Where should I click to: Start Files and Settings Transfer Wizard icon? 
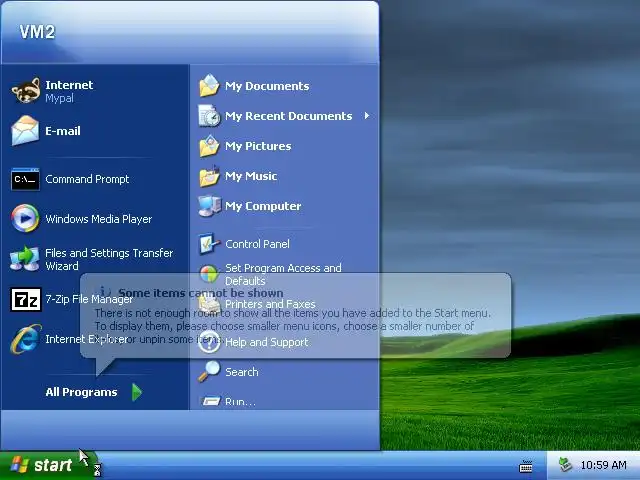tap(25, 259)
